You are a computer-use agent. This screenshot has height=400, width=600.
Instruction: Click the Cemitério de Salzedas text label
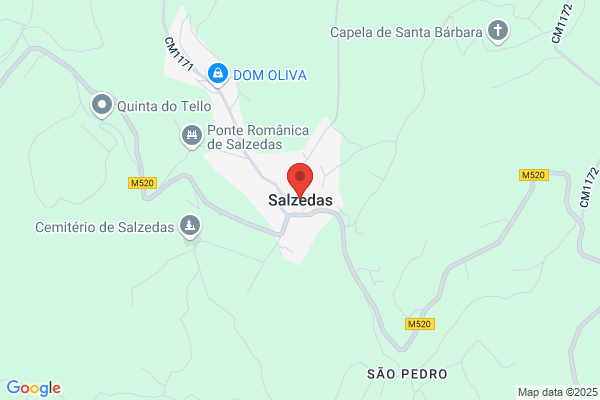(104, 227)
